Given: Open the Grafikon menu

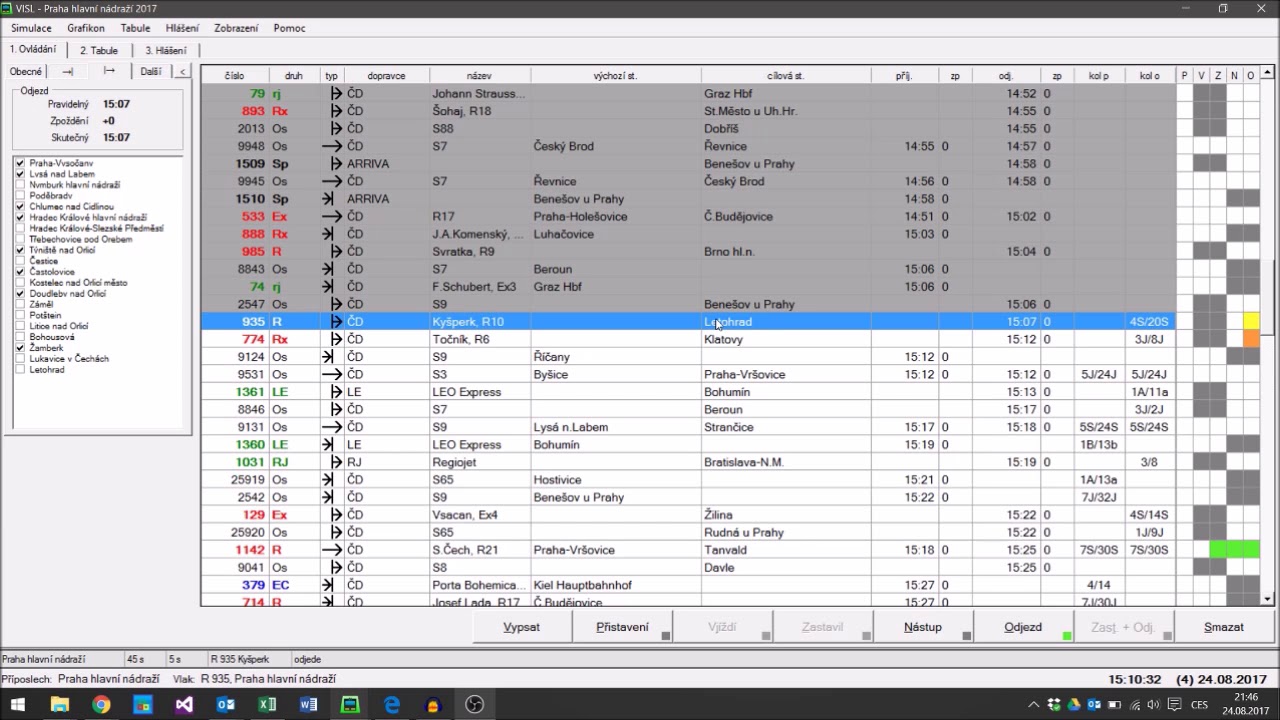Looking at the screenshot, I should pyautogui.click(x=86, y=28).
